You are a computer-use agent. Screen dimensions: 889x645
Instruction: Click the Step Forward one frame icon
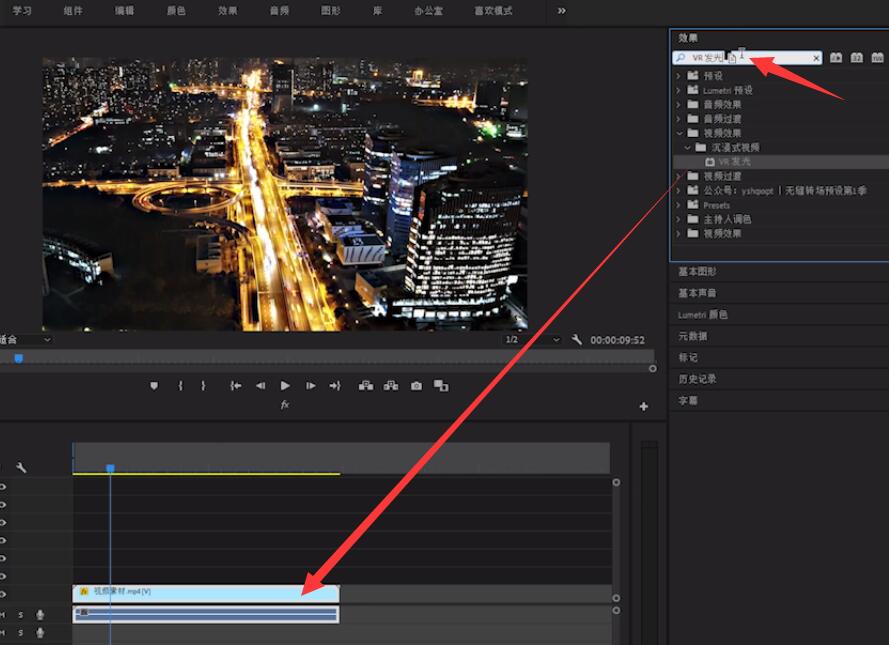[x=311, y=385]
